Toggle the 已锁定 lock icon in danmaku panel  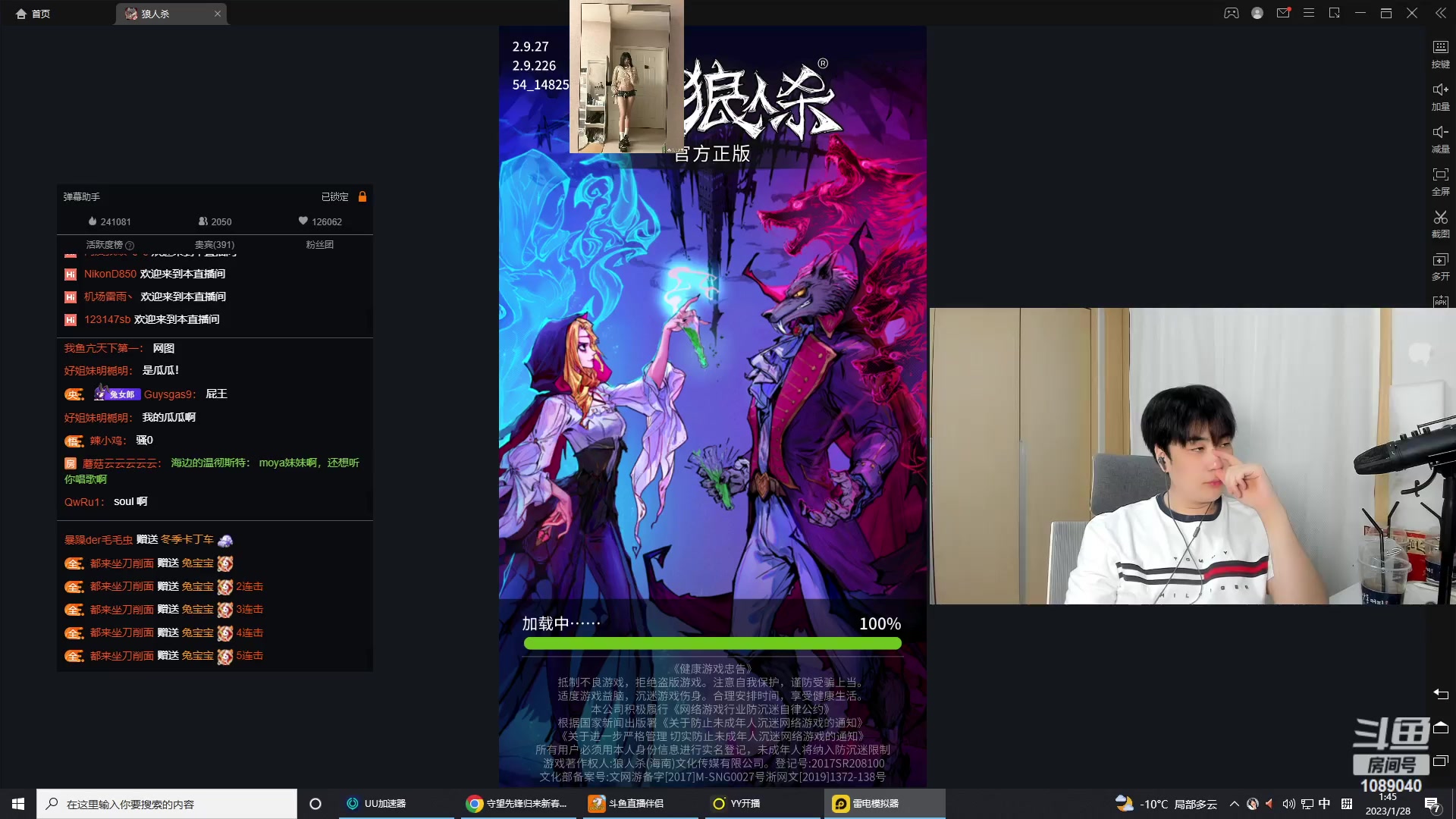point(362,196)
